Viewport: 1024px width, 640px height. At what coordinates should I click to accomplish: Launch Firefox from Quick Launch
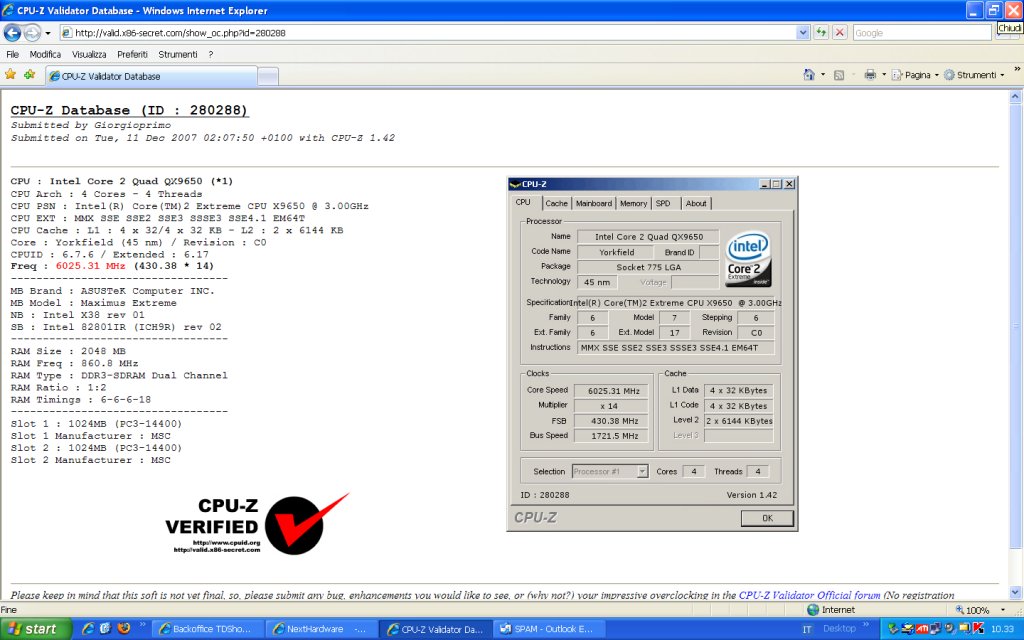pos(123,628)
